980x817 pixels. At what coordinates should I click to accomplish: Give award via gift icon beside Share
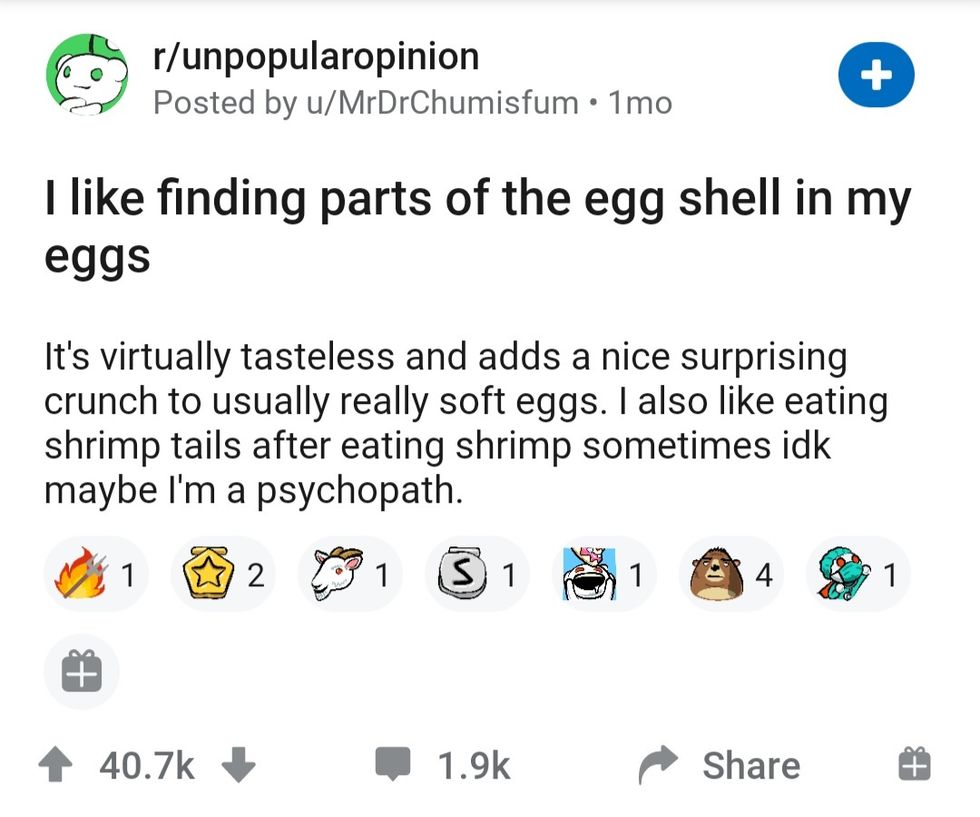tap(914, 765)
